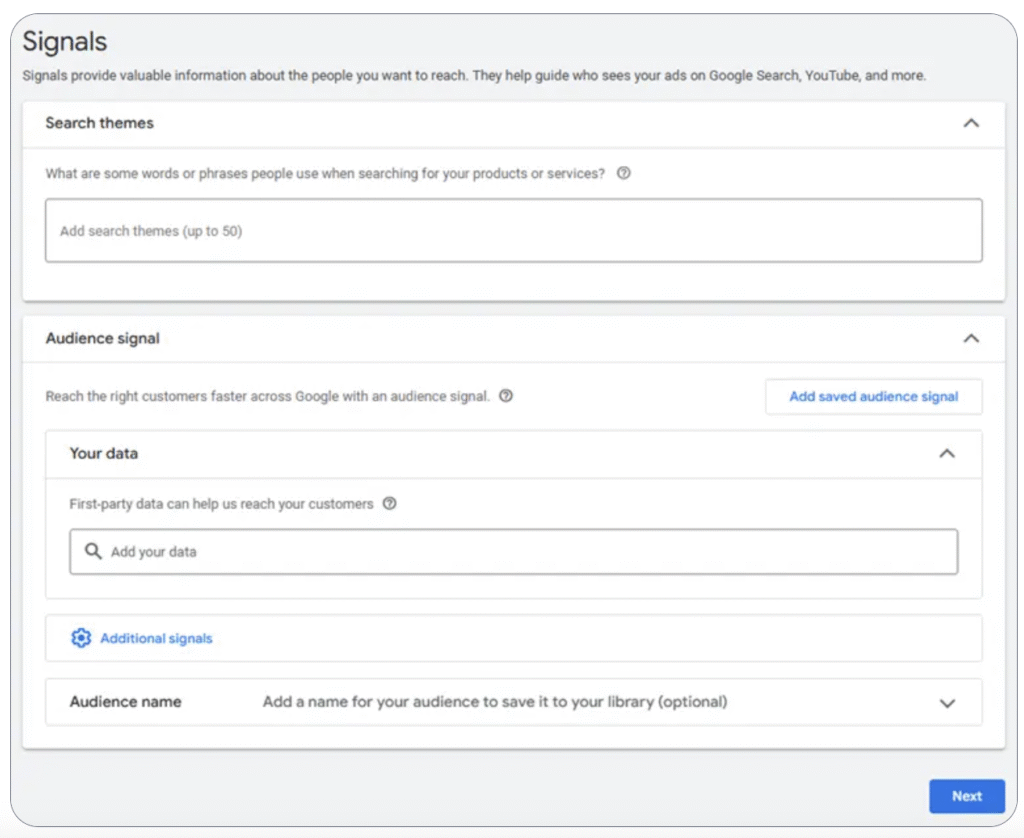Collapse the Search themes section
Screen dimensions: 1024x838
(971, 123)
